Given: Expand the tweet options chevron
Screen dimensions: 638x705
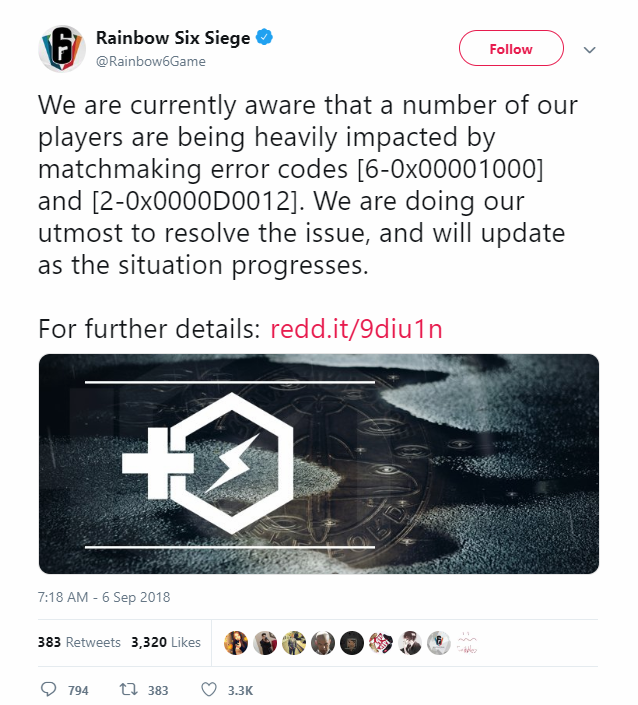Looking at the screenshot, I should pyautogui.click(x=589, y=49).
